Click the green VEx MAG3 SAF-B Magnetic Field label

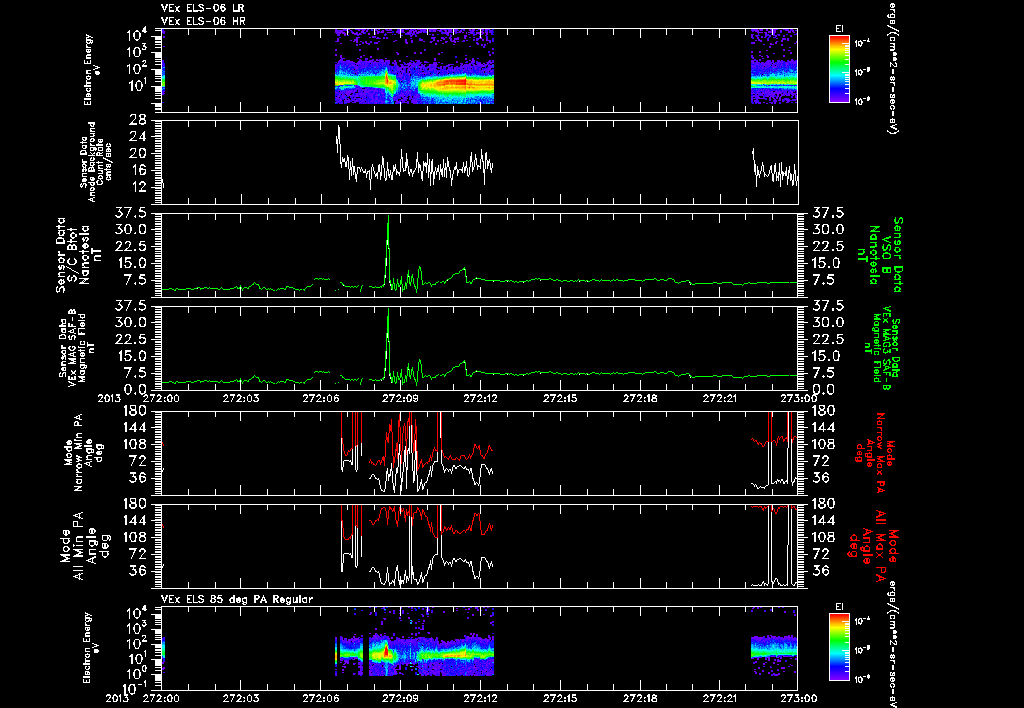point(881,346)
